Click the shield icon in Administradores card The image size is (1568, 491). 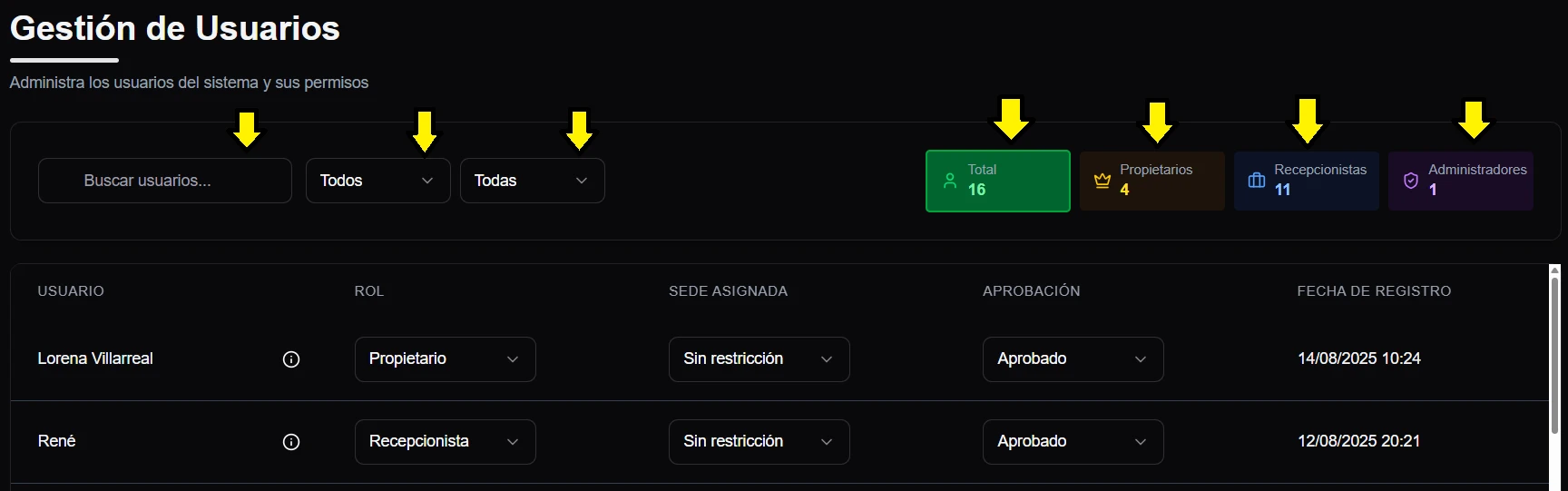click(x=1411, y=181)
